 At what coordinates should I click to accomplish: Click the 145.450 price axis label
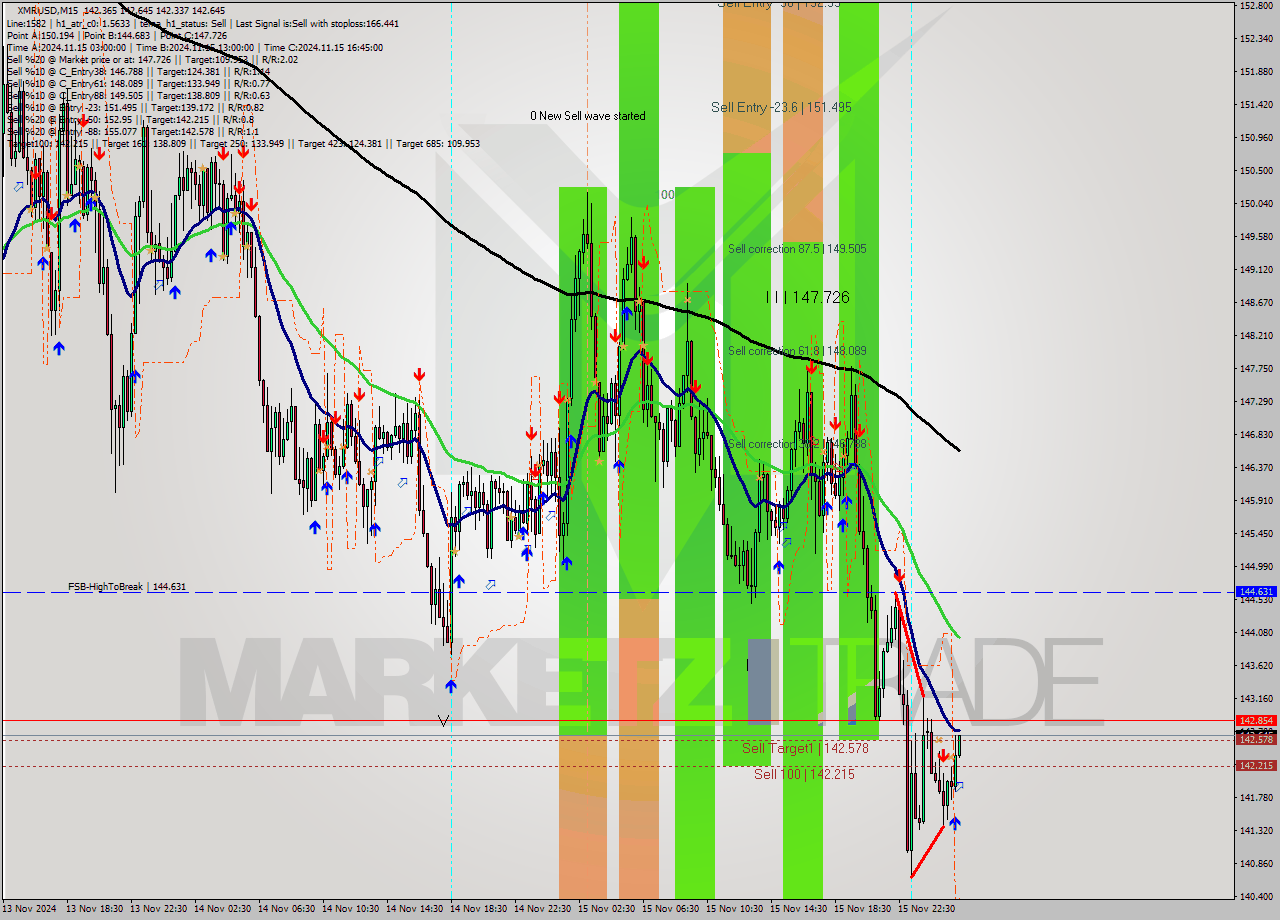point(1256,534)
